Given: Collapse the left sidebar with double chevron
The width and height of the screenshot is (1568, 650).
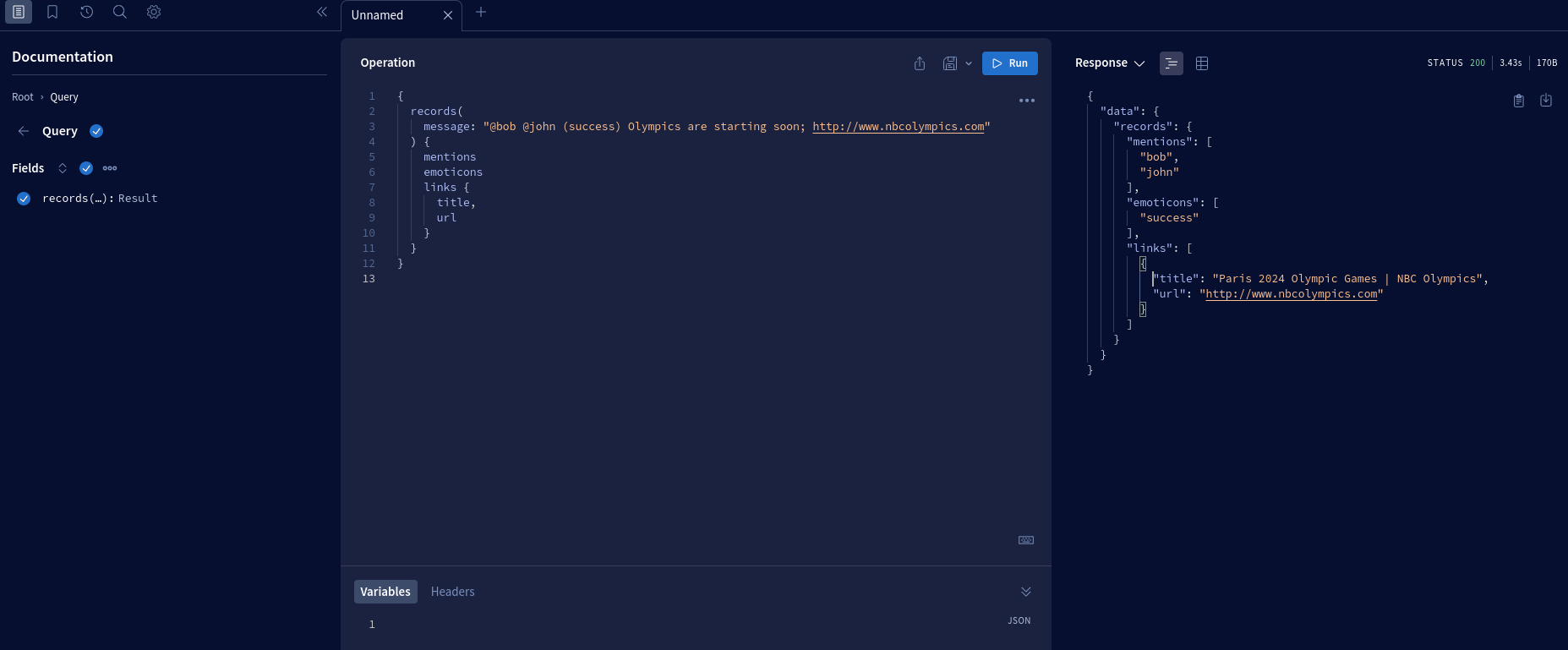Looking at the screenshot, I should (322, 12).
